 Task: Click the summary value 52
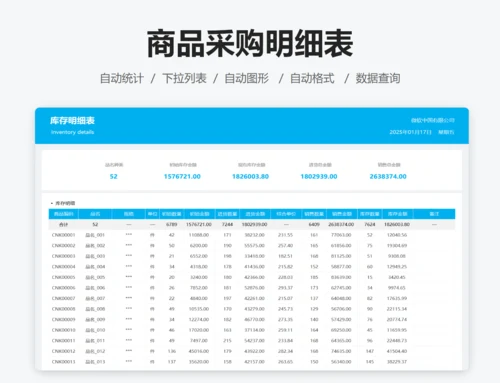(114, 176)
